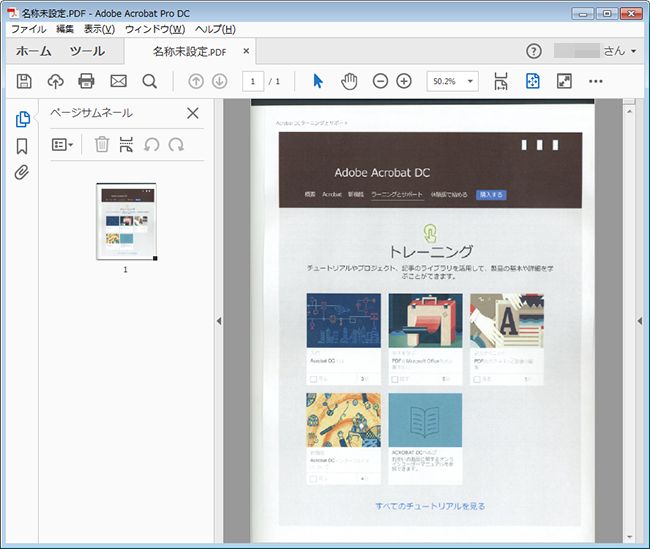Image resolution: width=650 pixels, height=549 pixels.
Task: Rotate page clockwise
Action: coord(176,145)
